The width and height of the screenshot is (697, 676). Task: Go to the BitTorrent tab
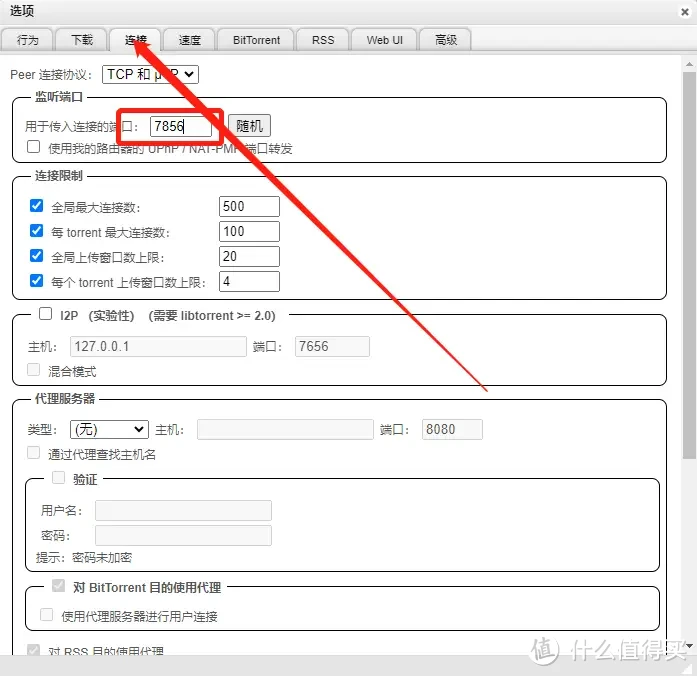coord(256,40)
